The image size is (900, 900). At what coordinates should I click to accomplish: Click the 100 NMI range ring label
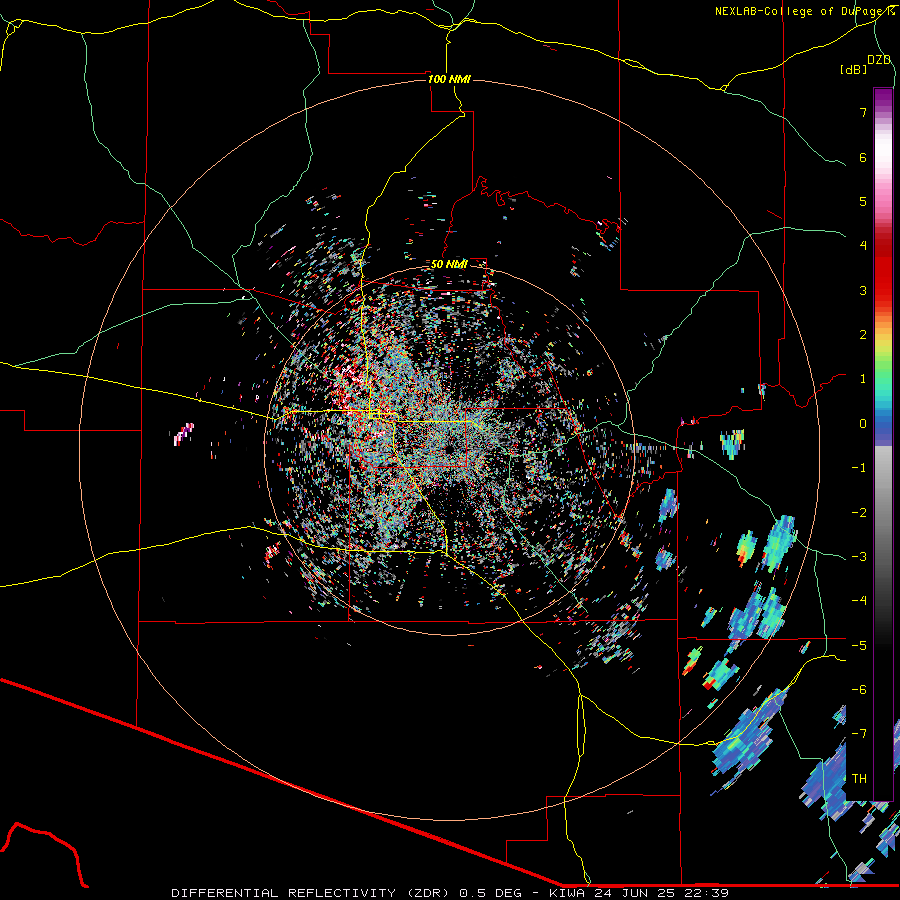(x=449, y=79)
